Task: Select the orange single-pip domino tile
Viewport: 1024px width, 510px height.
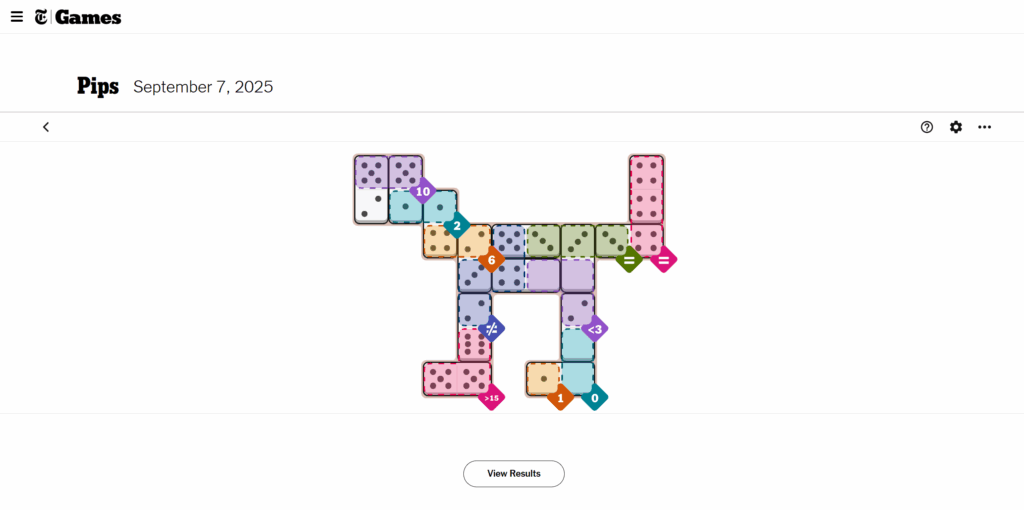Action: pos(543,378)
